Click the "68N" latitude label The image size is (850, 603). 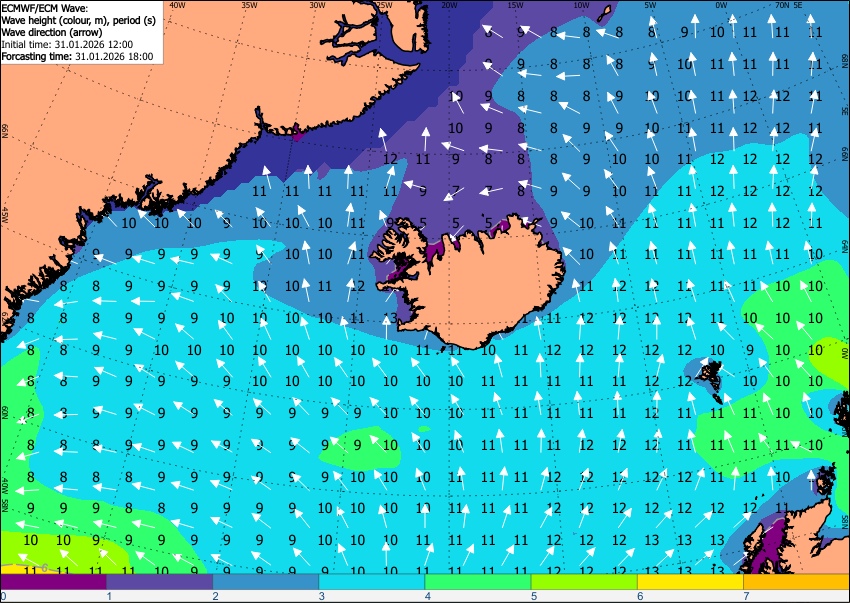click(845, 59)
